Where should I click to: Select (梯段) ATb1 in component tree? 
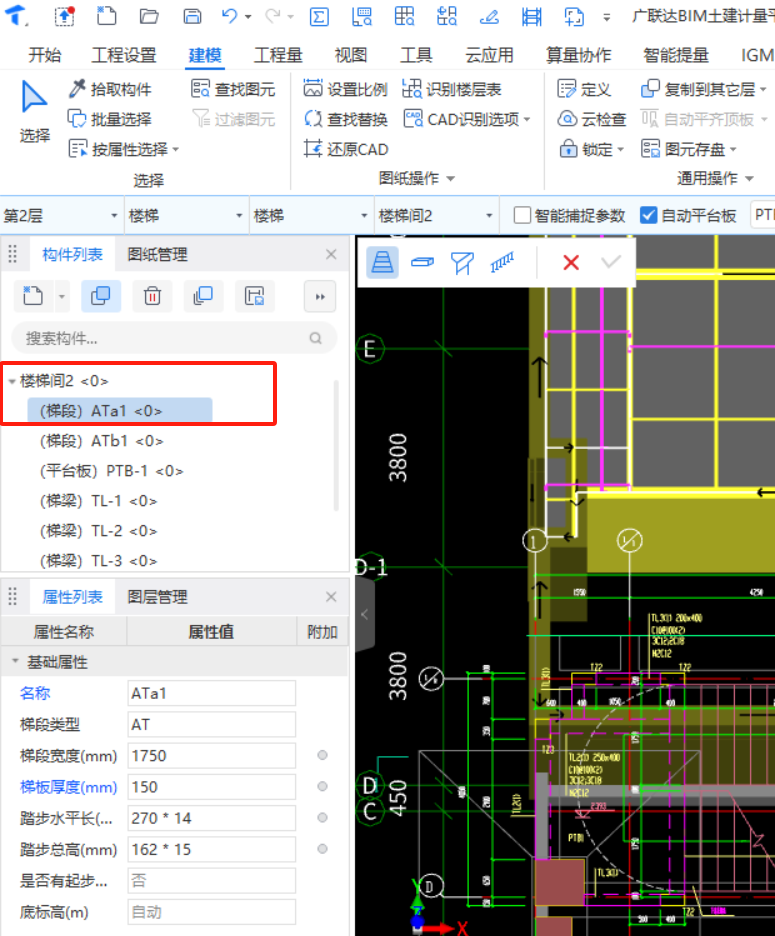coord(102,441)
